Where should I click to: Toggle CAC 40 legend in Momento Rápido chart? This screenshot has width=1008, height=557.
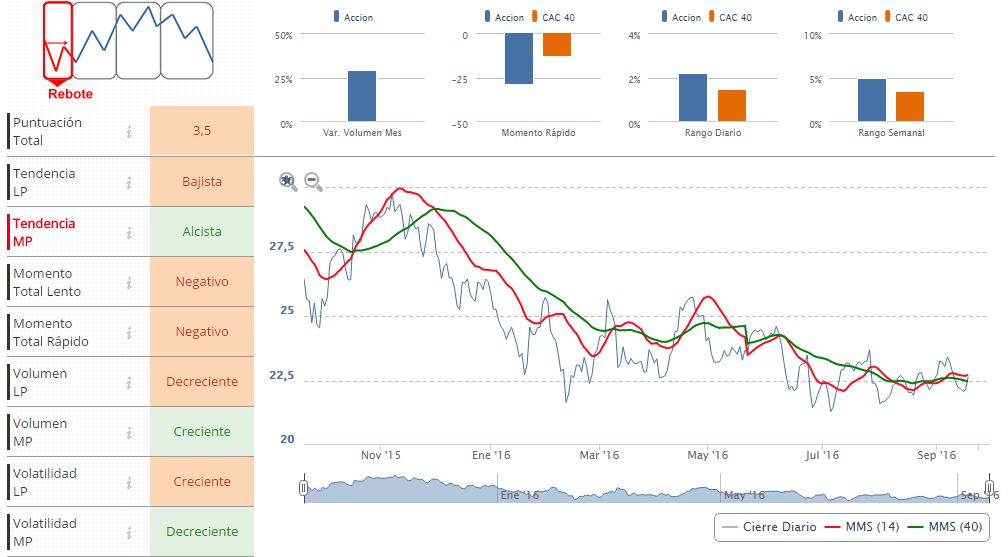pos(555,17)
